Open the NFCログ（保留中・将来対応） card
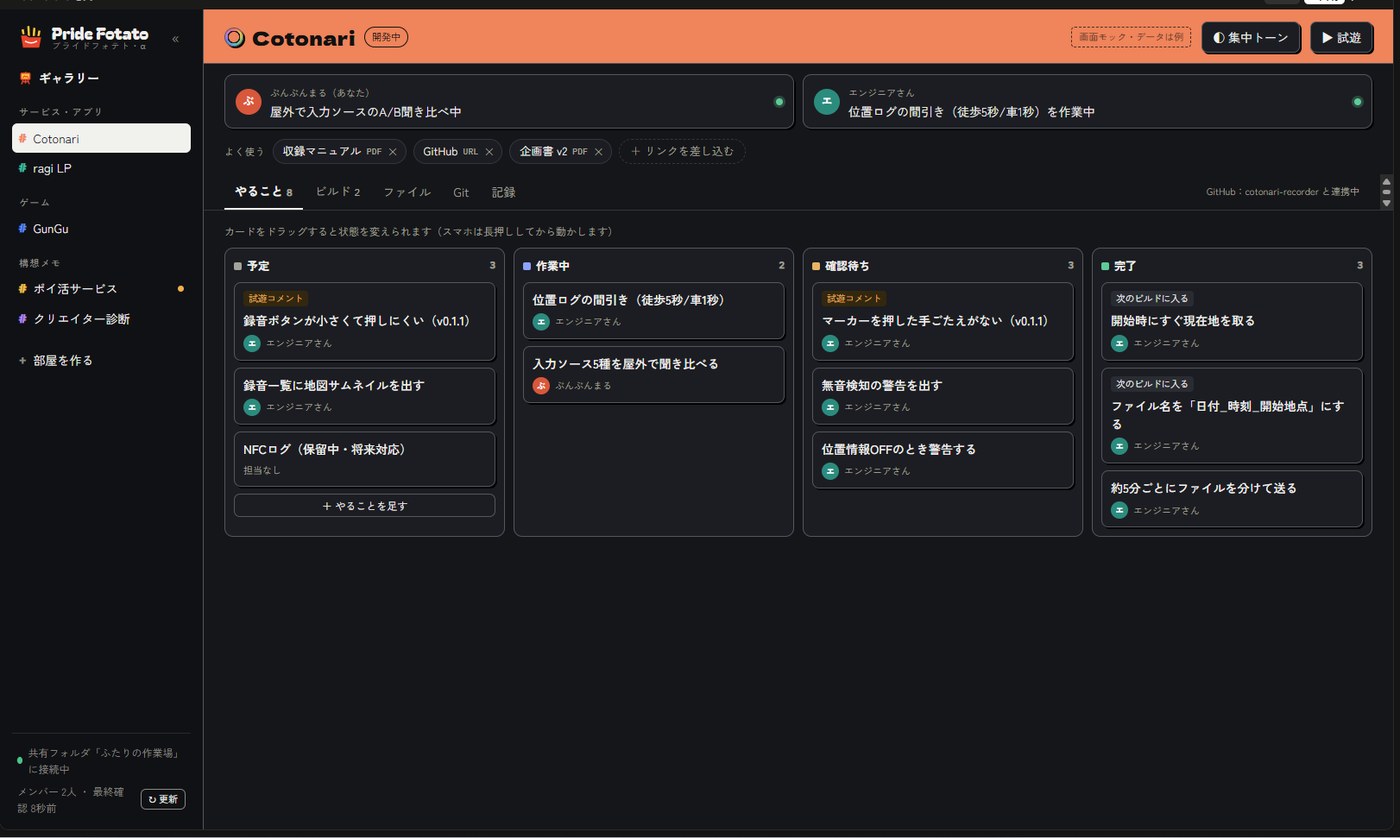 click(364, 459)
